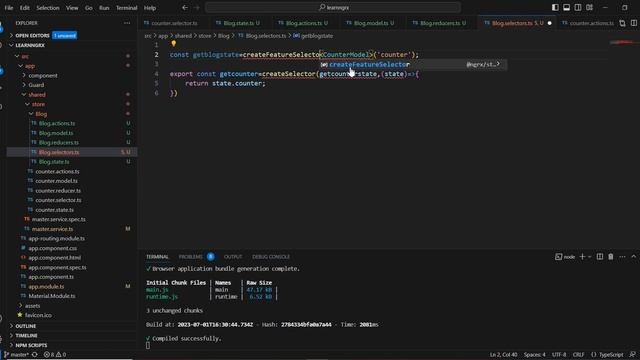Viewport: 640px width, 360px height.
Task: Open Blog.state.ts in the explorer
Action: pos(54,162)
